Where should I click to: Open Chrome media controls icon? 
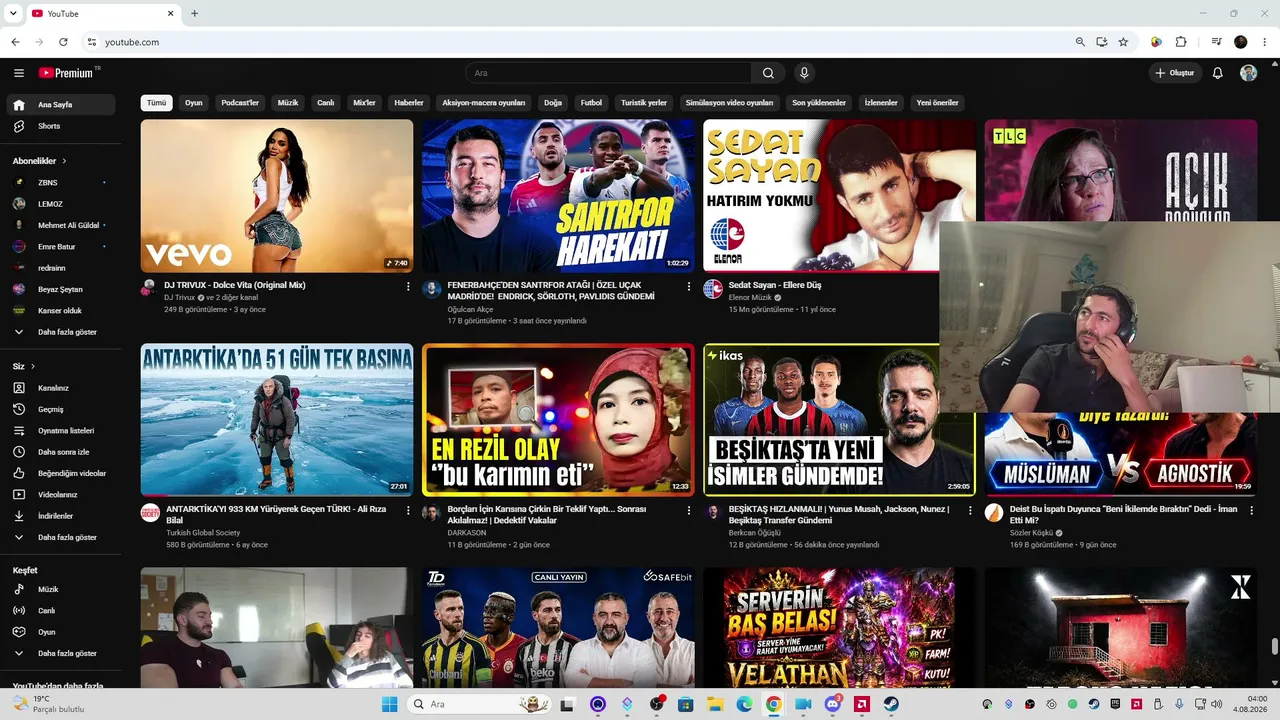pos(1216,42)
